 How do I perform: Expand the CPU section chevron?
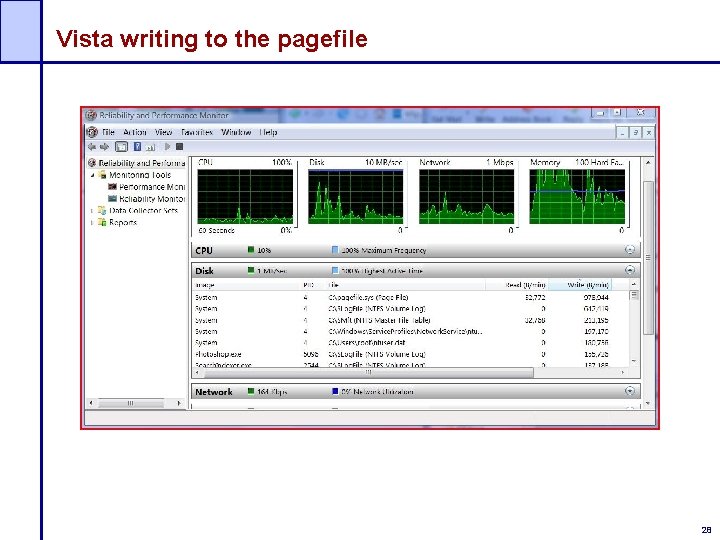tap(630, 249)
